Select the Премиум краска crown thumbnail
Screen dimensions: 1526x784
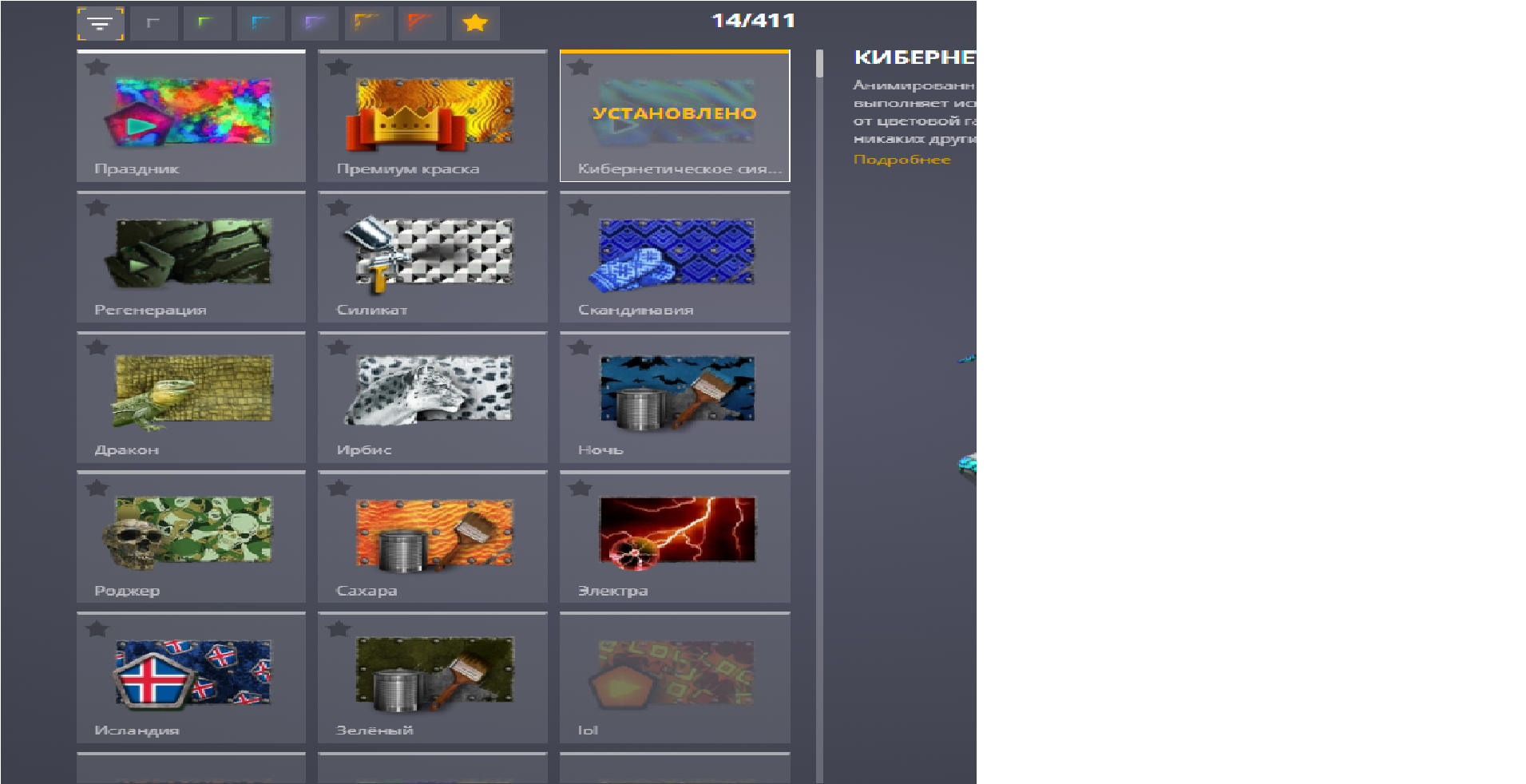[430, 113]
